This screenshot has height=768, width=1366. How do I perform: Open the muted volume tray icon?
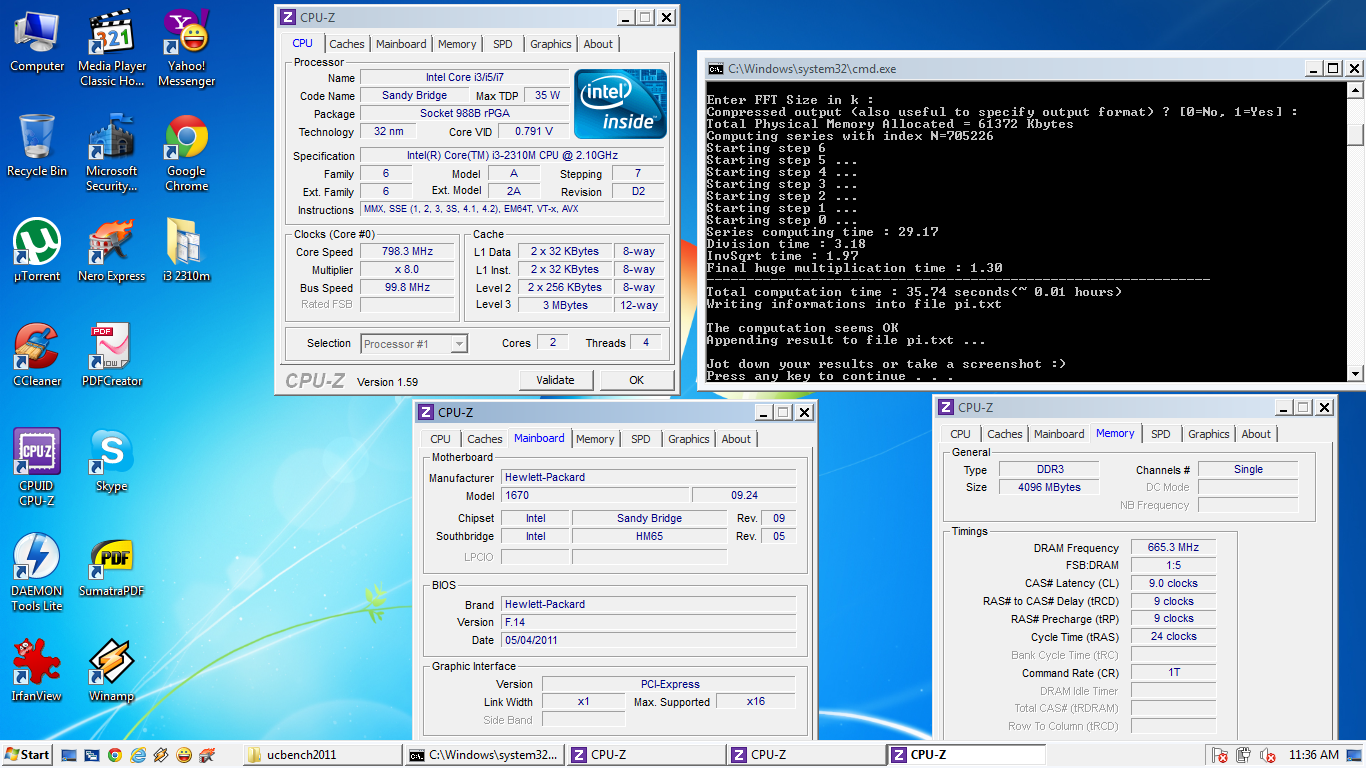1268,755
